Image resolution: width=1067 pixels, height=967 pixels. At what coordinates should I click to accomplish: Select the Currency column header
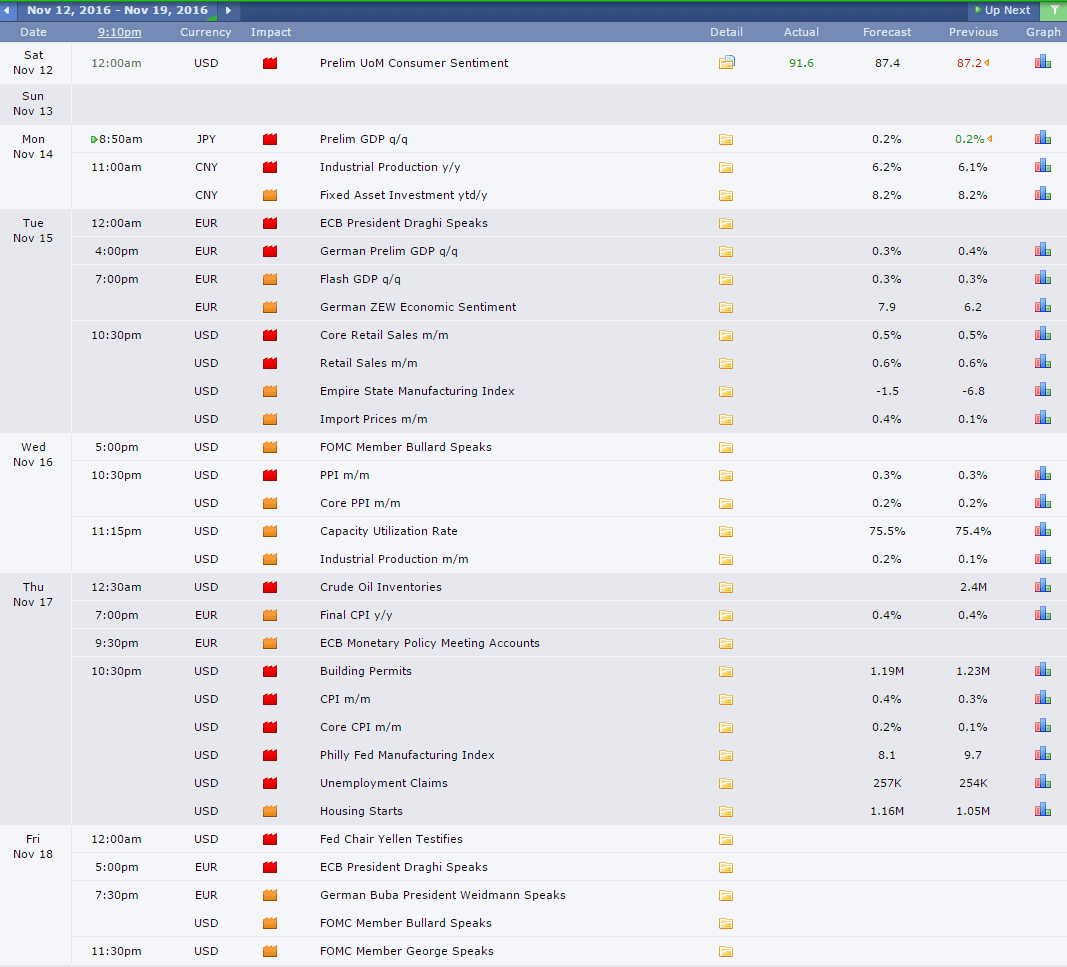(x=206, y=32)
